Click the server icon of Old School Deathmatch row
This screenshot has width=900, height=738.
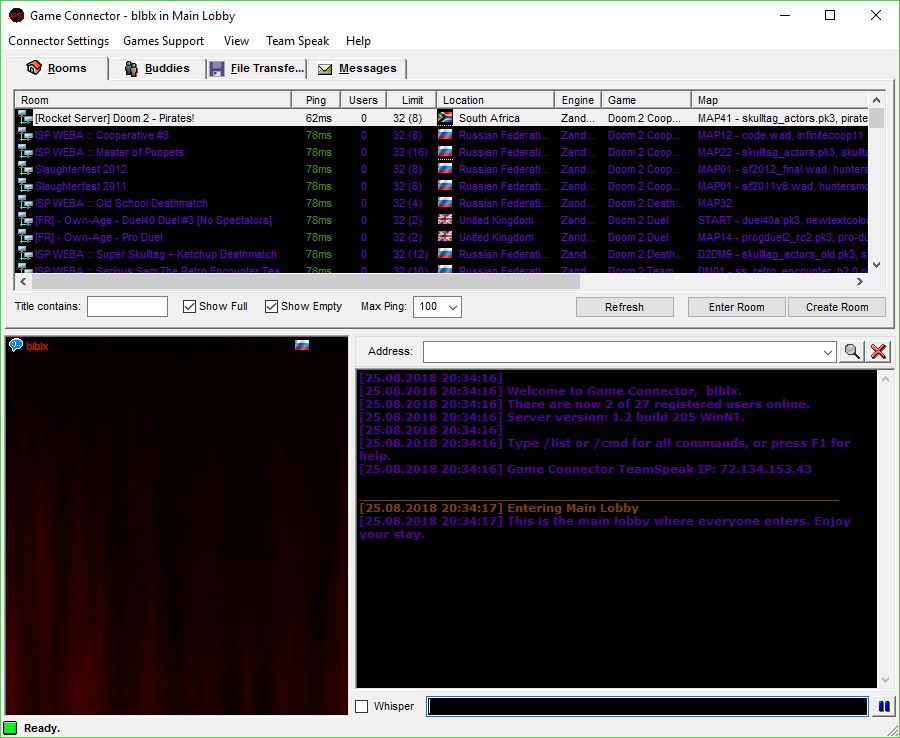pos(25,203)
